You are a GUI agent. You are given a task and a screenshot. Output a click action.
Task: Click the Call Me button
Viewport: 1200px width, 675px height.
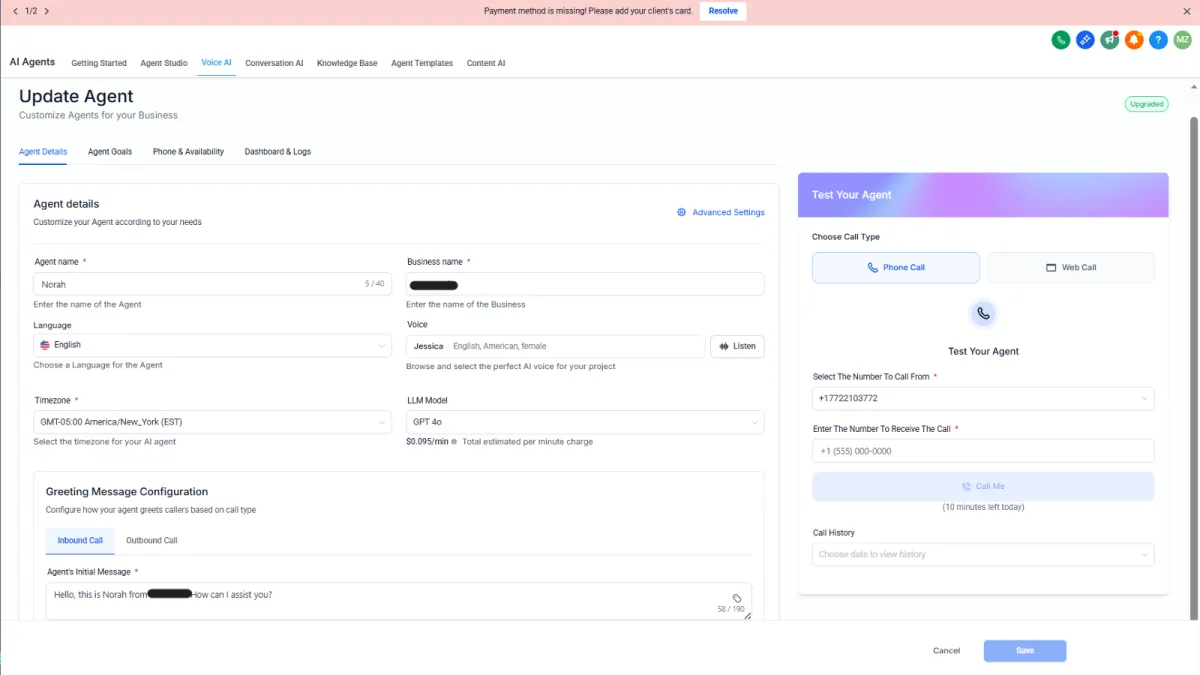(x=983, y=486)
